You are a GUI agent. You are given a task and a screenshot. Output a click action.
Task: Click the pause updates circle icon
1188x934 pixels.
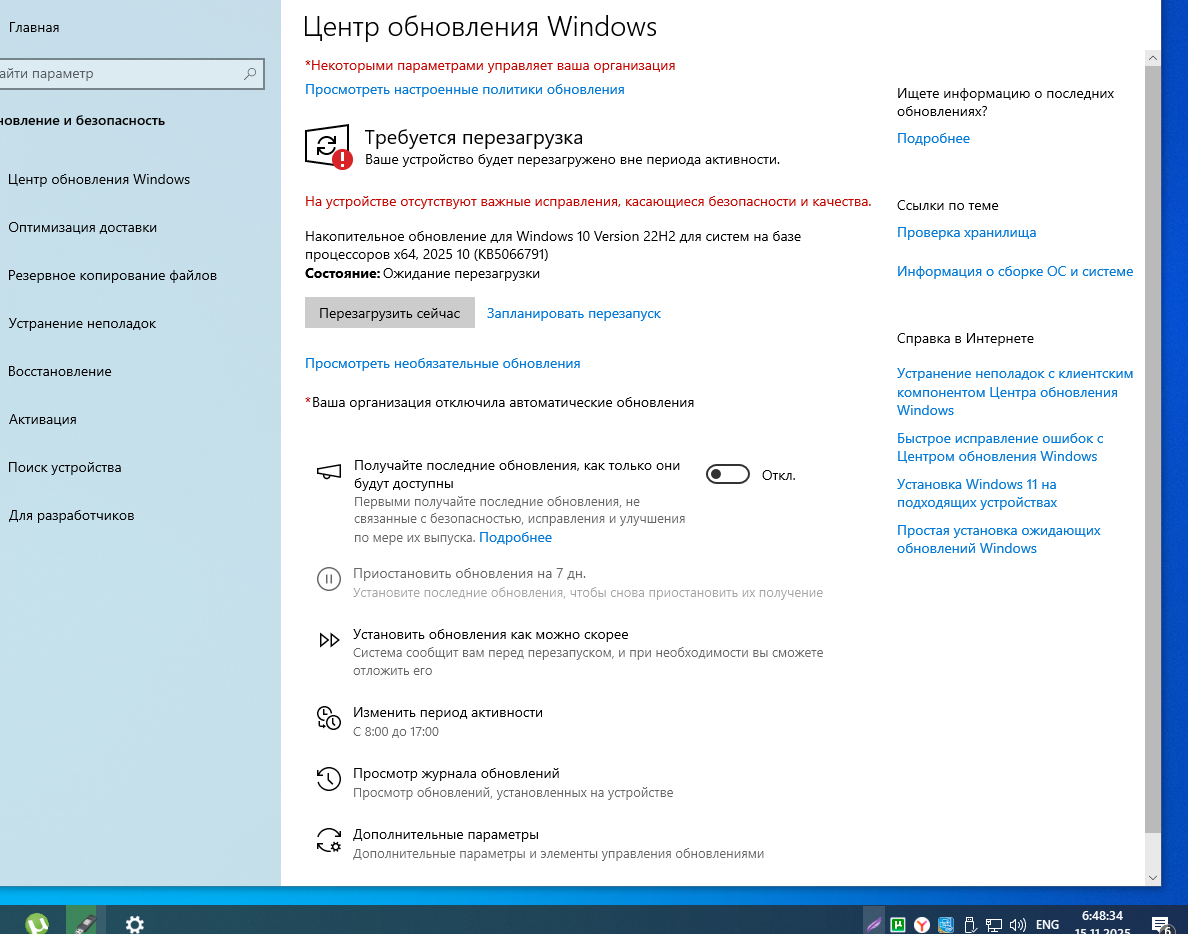pos(328,579)
